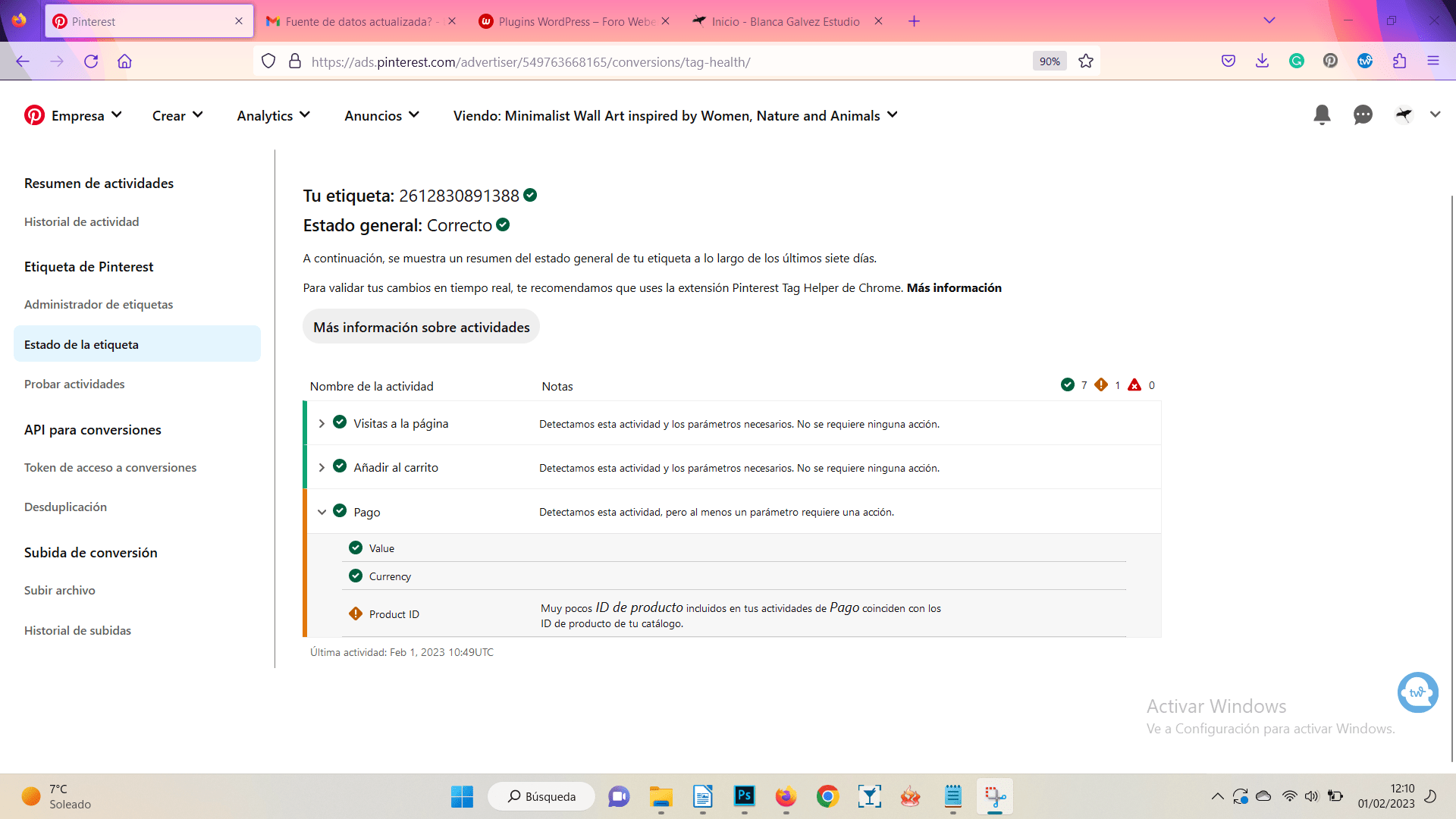This screenshot has width=1456, height=819.
Task: Click the orange warning count icon
Action: tap(1101, 384)
